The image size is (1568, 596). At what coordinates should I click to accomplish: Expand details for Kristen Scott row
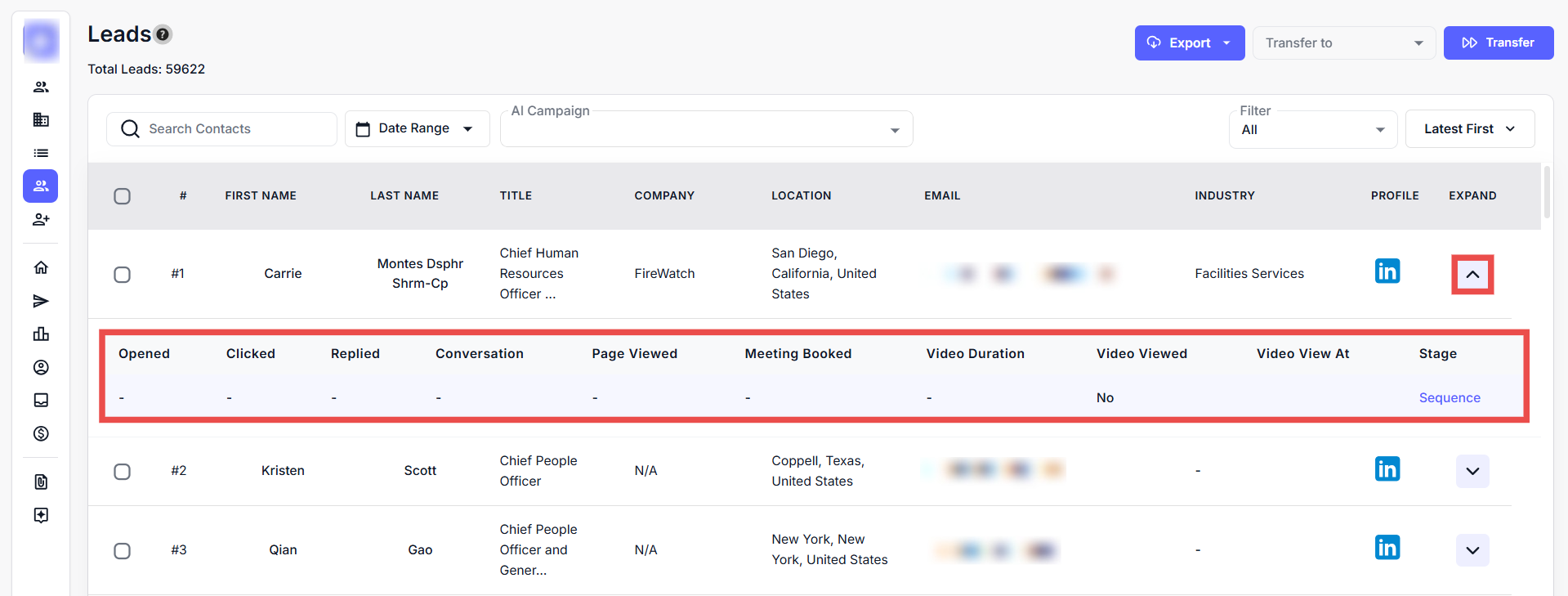pos(1472,472)
